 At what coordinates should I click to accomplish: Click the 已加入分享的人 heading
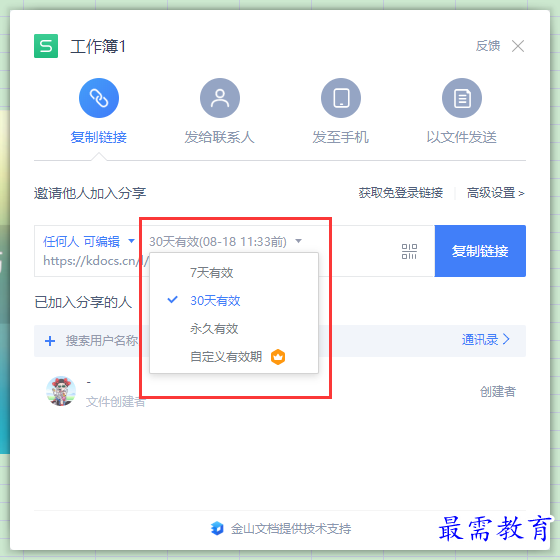pos(83,302)
